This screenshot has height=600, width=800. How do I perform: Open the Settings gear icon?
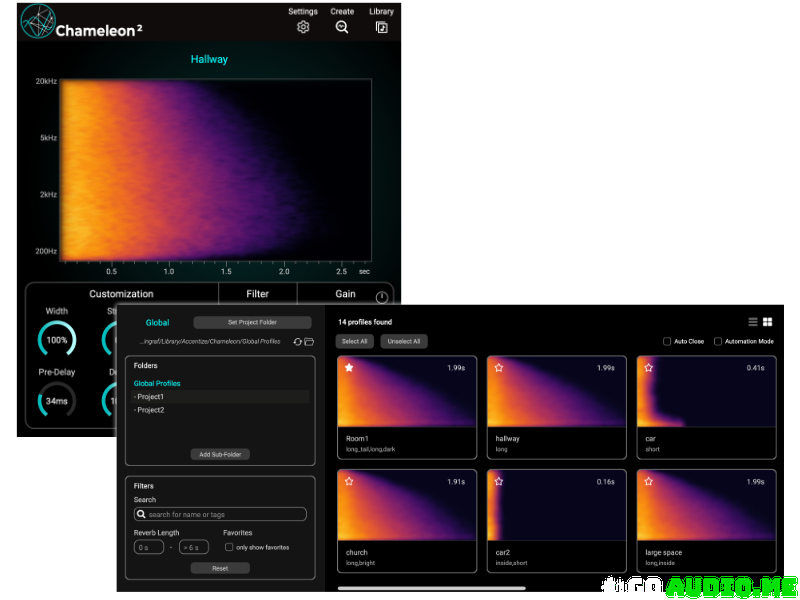coord(303,29)
